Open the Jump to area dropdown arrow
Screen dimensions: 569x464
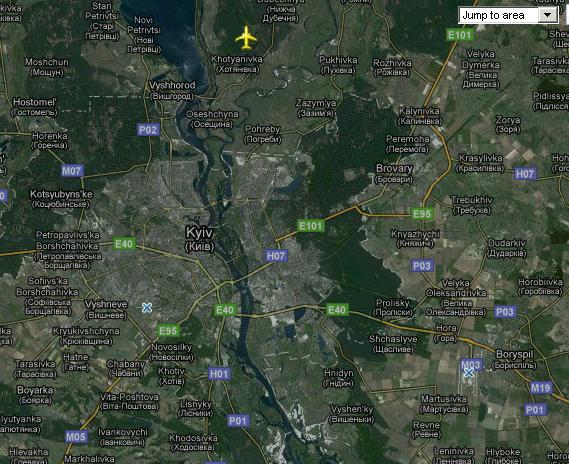548,15
